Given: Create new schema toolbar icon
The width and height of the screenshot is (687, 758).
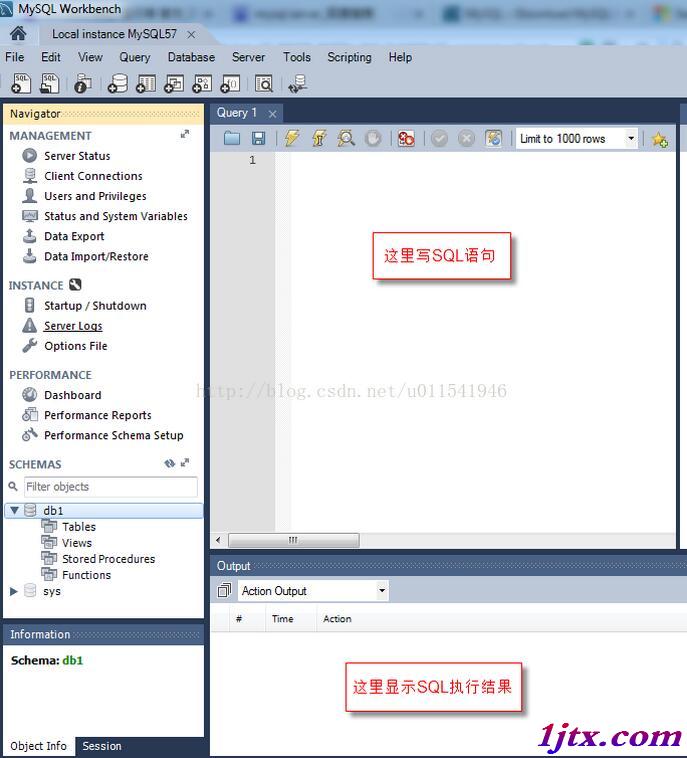Looking at the screenshot, I should pos(117,84).
